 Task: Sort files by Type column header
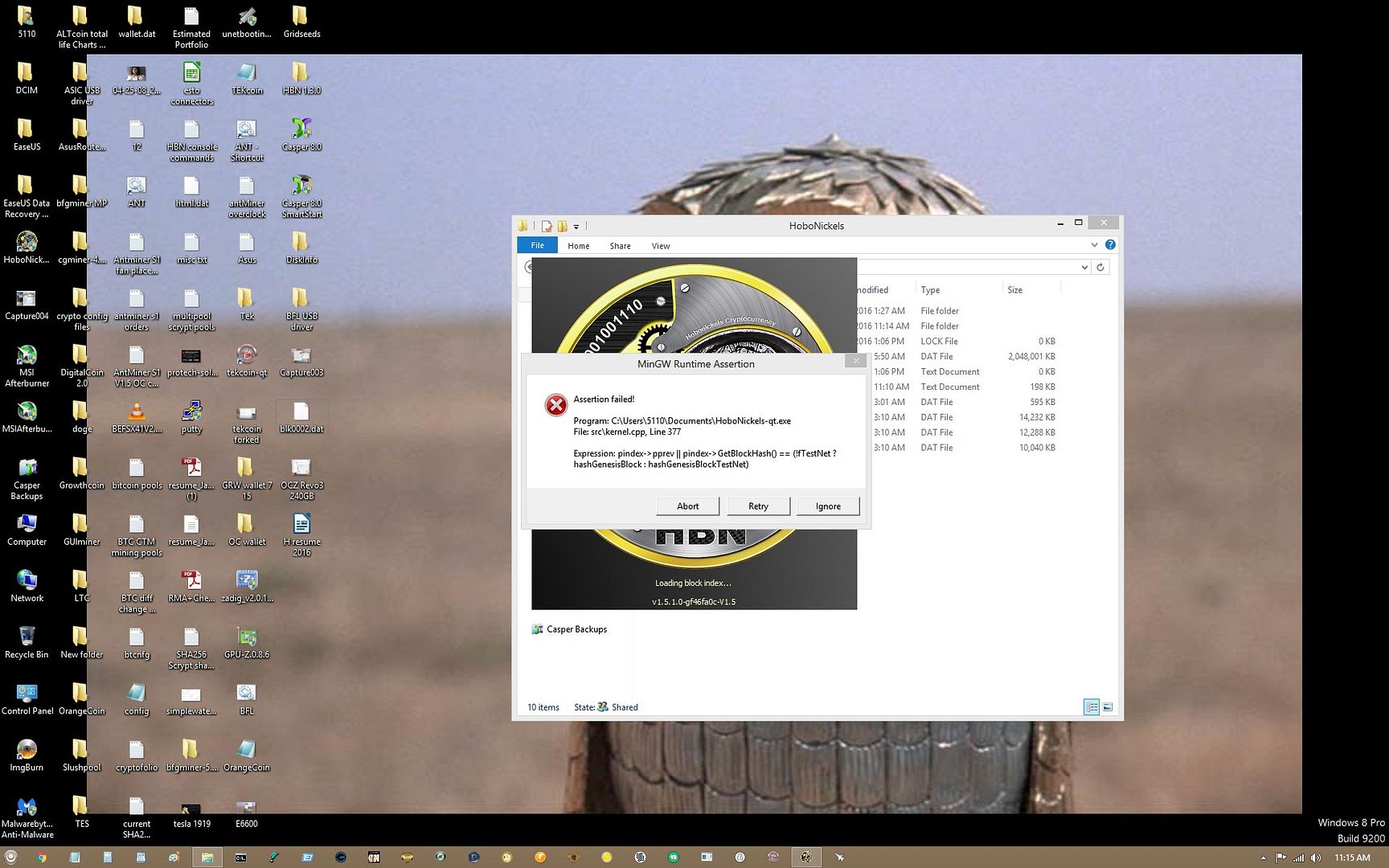(x=931, y=290)
